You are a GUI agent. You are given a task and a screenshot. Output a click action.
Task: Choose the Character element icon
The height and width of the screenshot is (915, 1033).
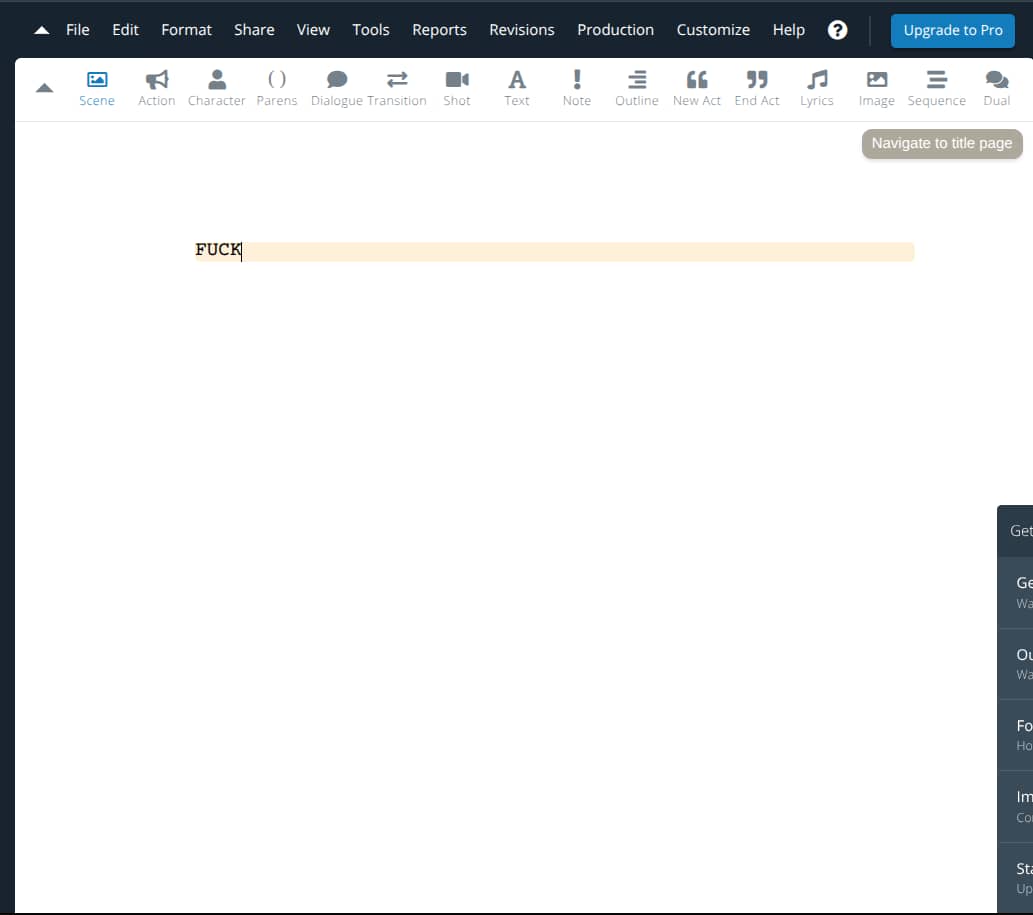click(x=217, y=88)
